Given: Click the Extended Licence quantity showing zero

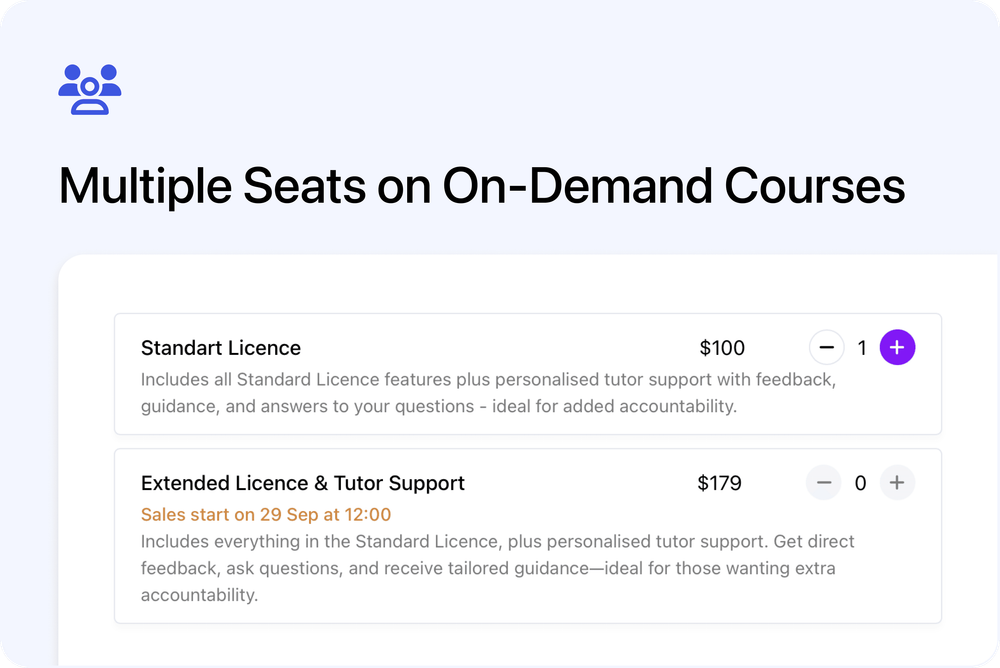Looking at the screenshot, I should (x=860, y=482).
